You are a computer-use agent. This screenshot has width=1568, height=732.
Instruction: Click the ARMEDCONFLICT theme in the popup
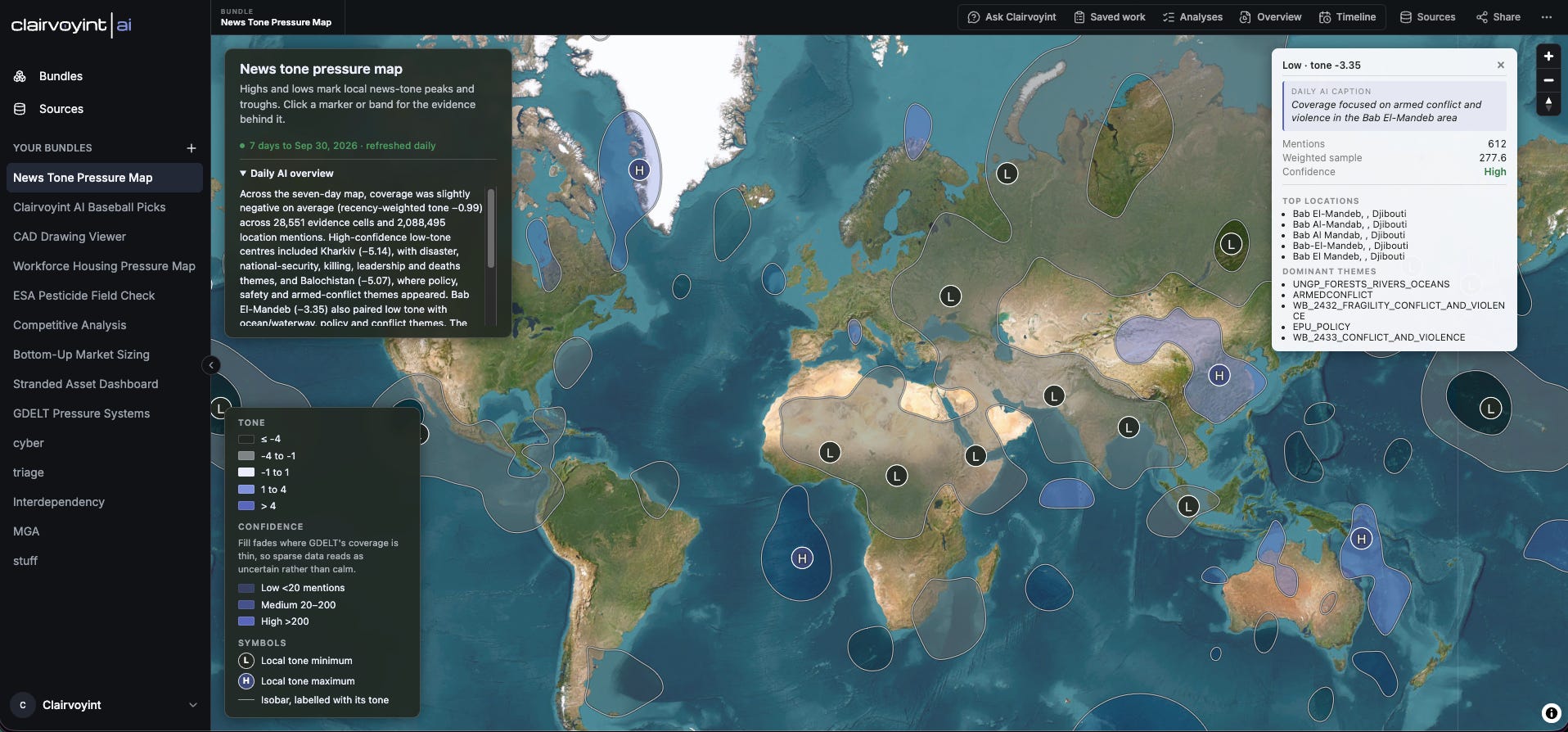click(1332, 295)
